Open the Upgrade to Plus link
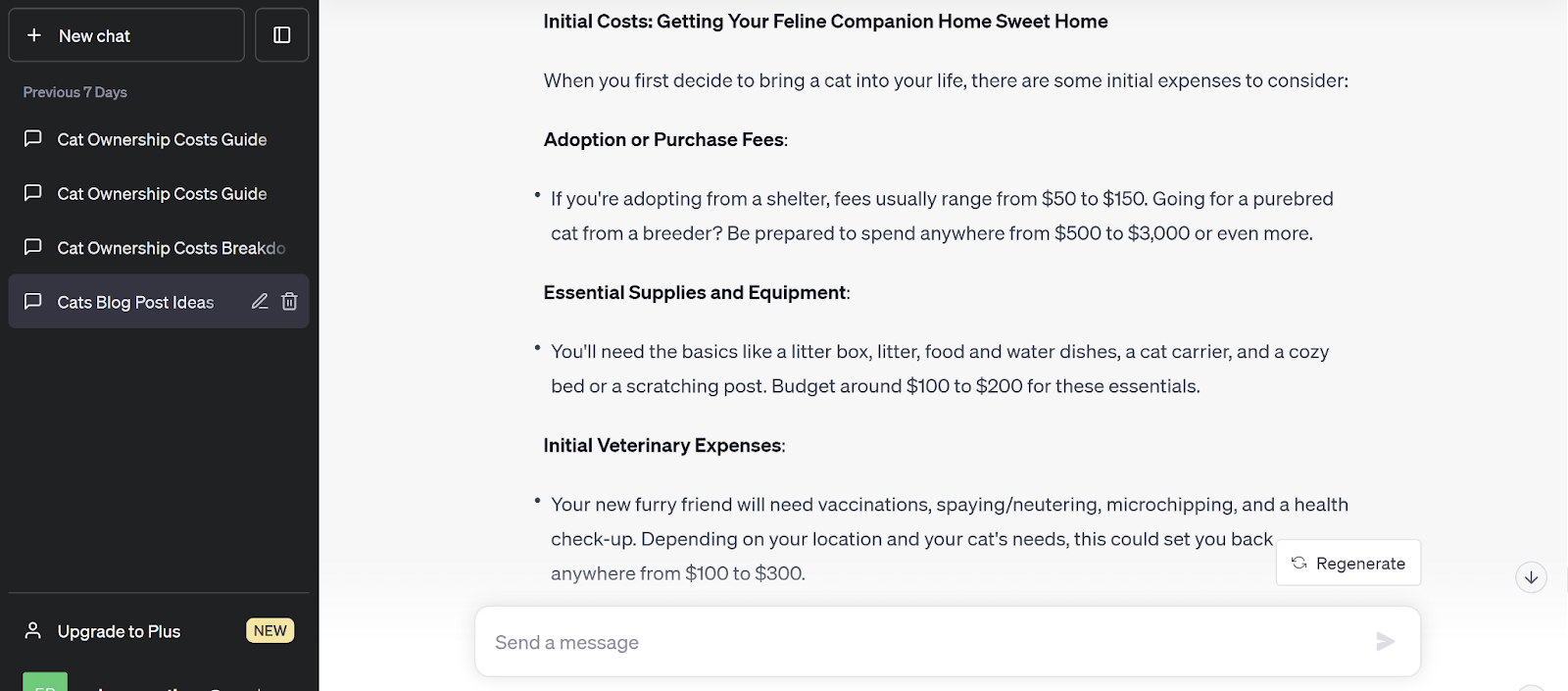Screen dimensions: 1568x691 (x=119, y=631)
